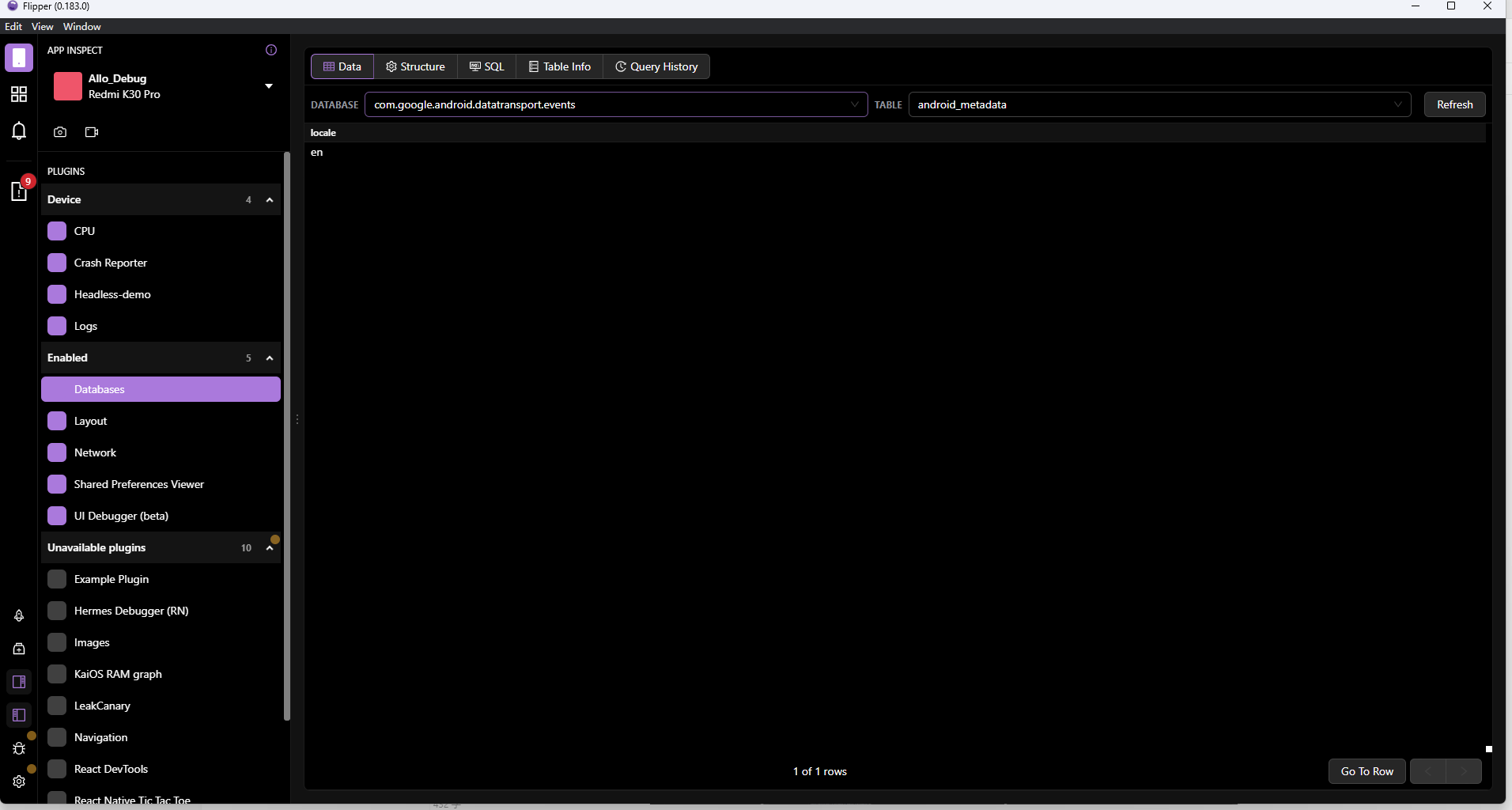1512x810 pixels.
Task: Open the Network plugin
Action: [x=161, y=452]
